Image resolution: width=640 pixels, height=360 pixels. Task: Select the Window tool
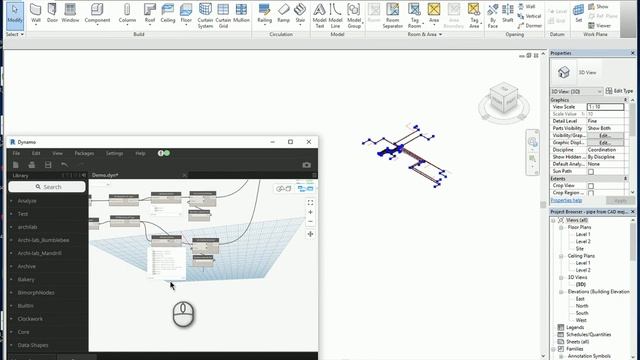[70, 13]
